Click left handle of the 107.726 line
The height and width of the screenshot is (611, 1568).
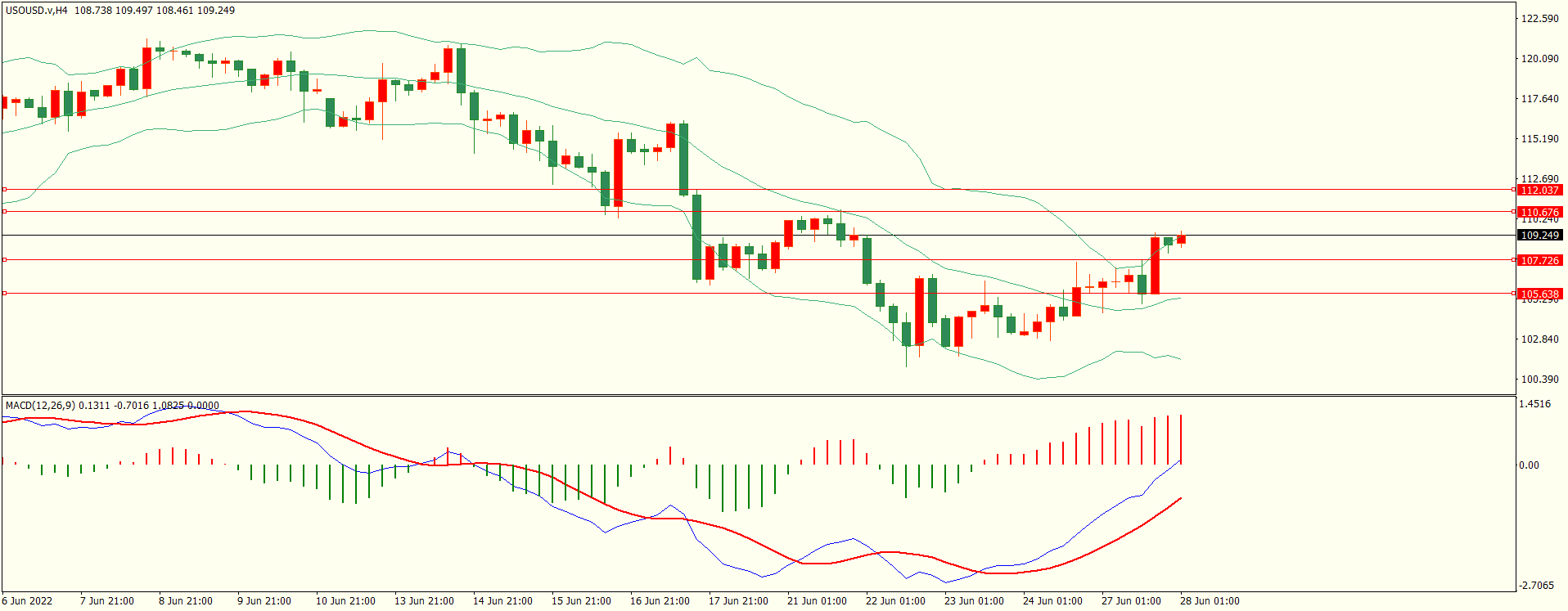coord(4,260)
